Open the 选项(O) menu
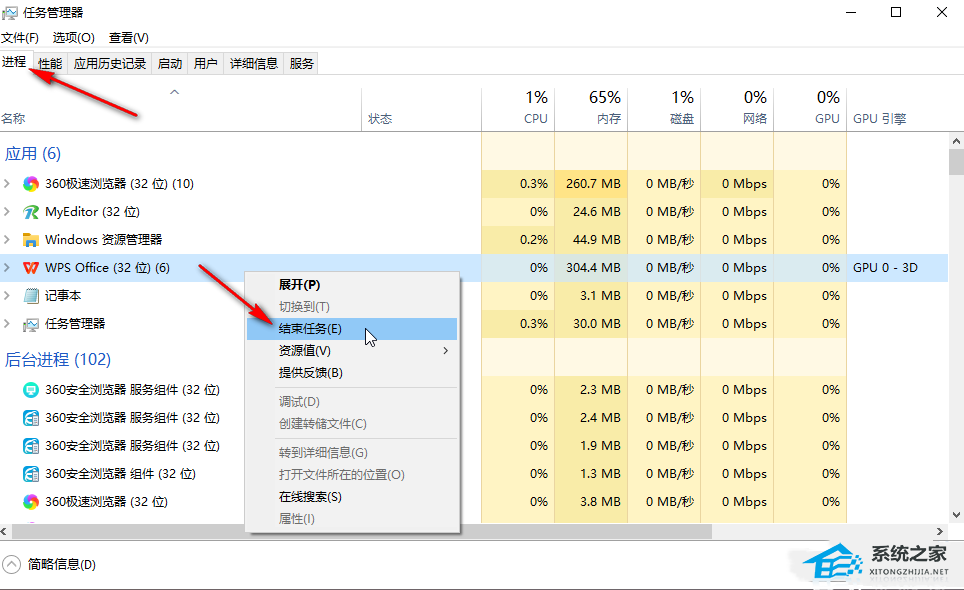 74,37
